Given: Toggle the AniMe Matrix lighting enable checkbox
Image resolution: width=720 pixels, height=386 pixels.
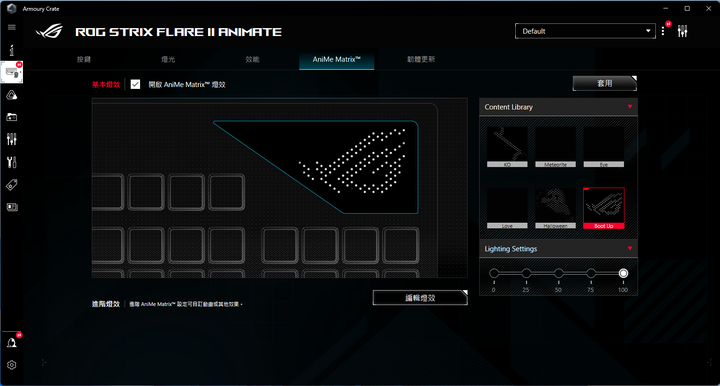Looking at the screenshot, I should point(135,84).
